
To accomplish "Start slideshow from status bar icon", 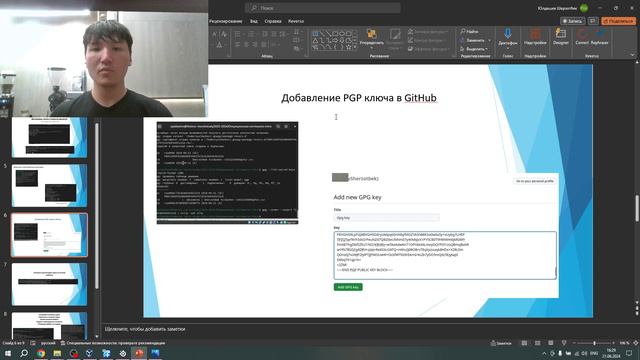I will [x=564, y=343].
